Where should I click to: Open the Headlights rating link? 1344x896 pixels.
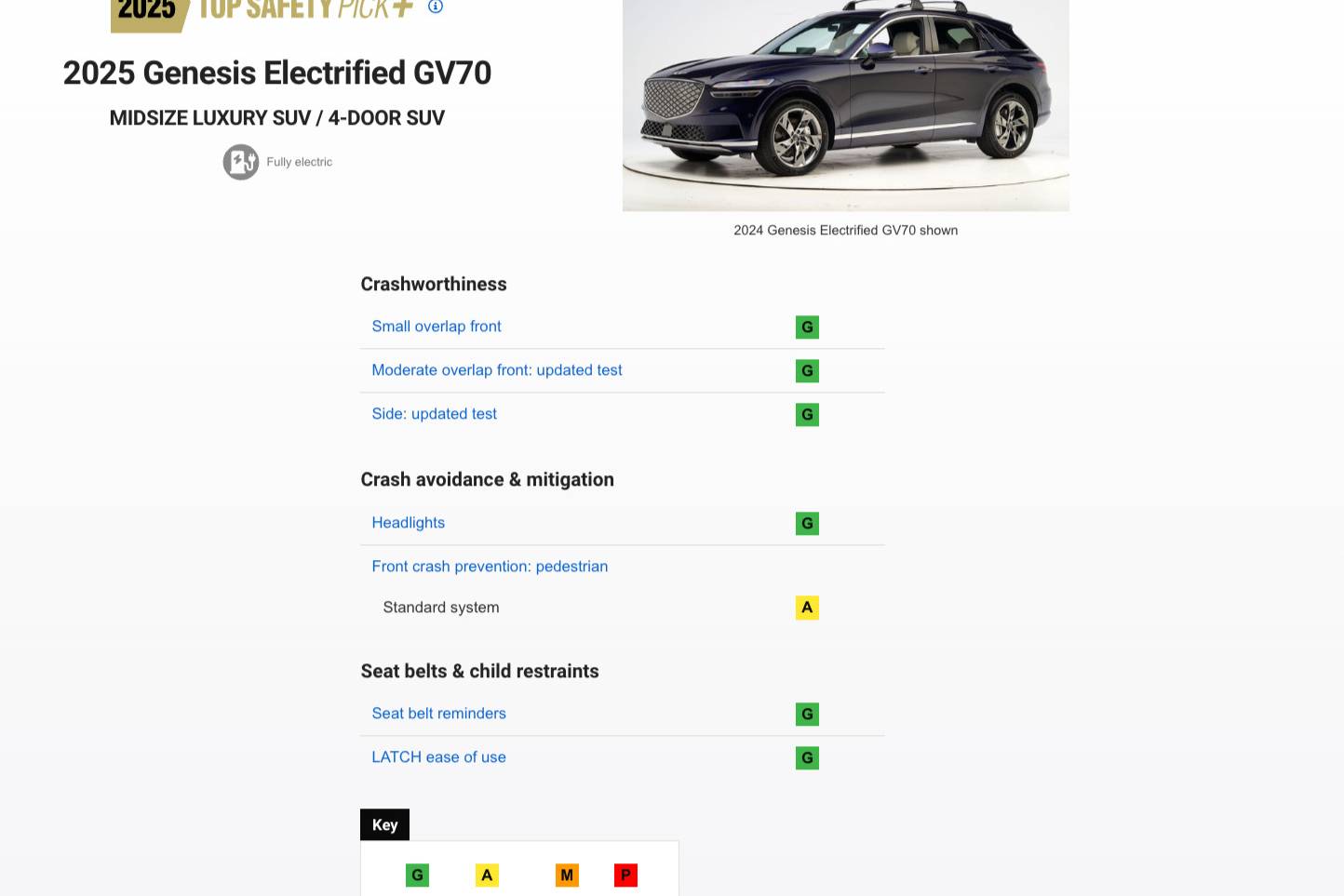[x=409, y=523]
